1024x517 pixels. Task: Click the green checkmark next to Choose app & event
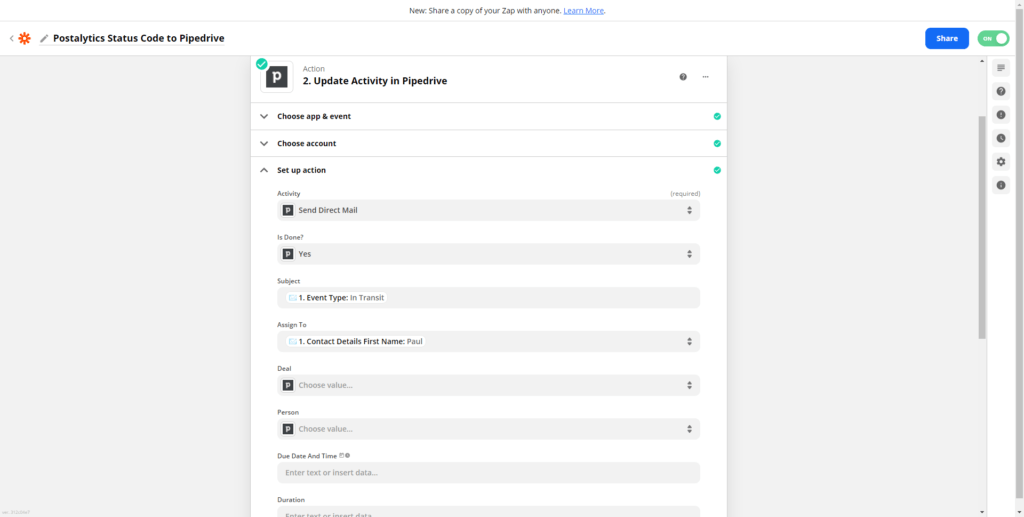click(x=717, y=116)
